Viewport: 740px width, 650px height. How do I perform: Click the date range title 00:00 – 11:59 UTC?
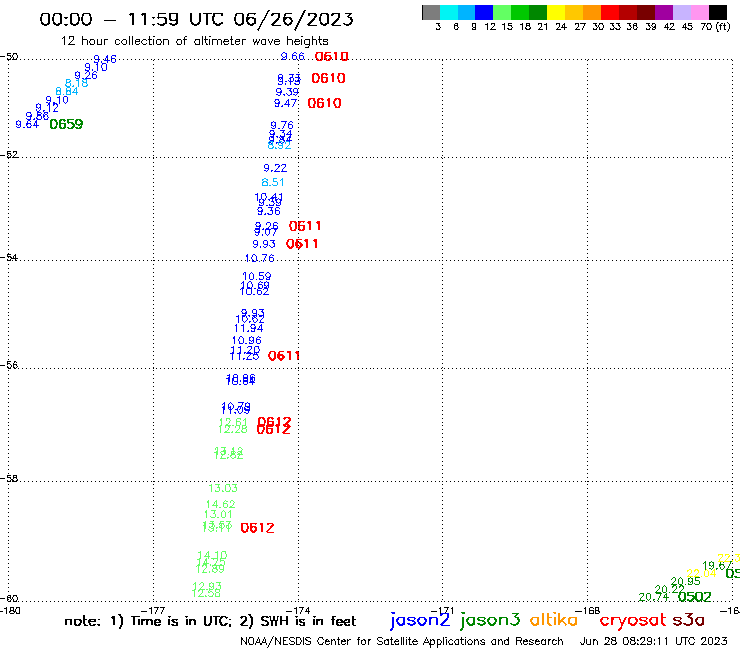coord(196,19)
